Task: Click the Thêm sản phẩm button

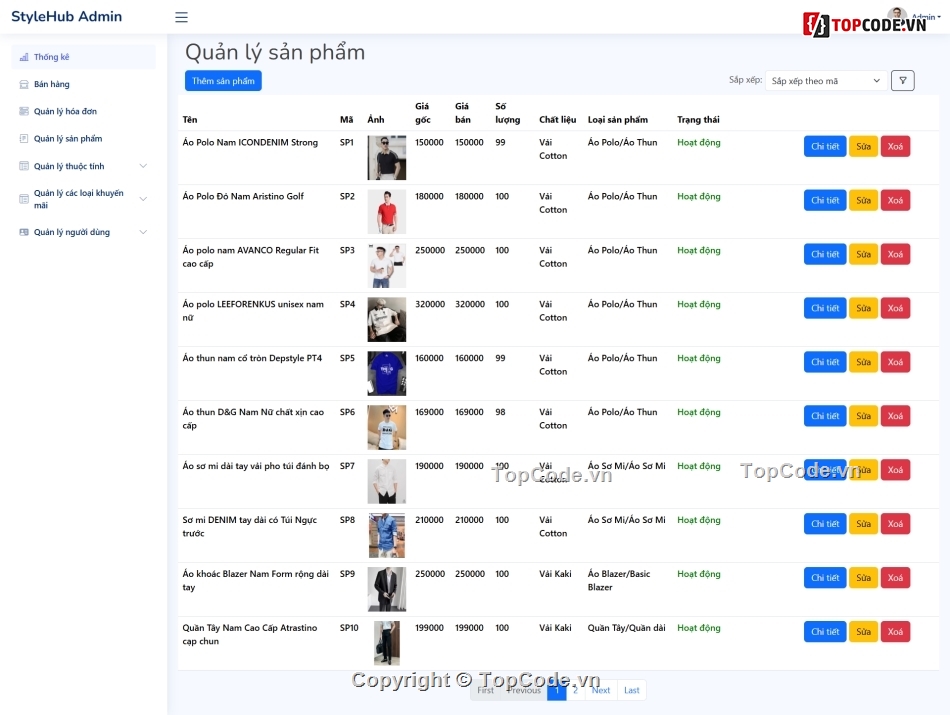Action: pos(223,80)
